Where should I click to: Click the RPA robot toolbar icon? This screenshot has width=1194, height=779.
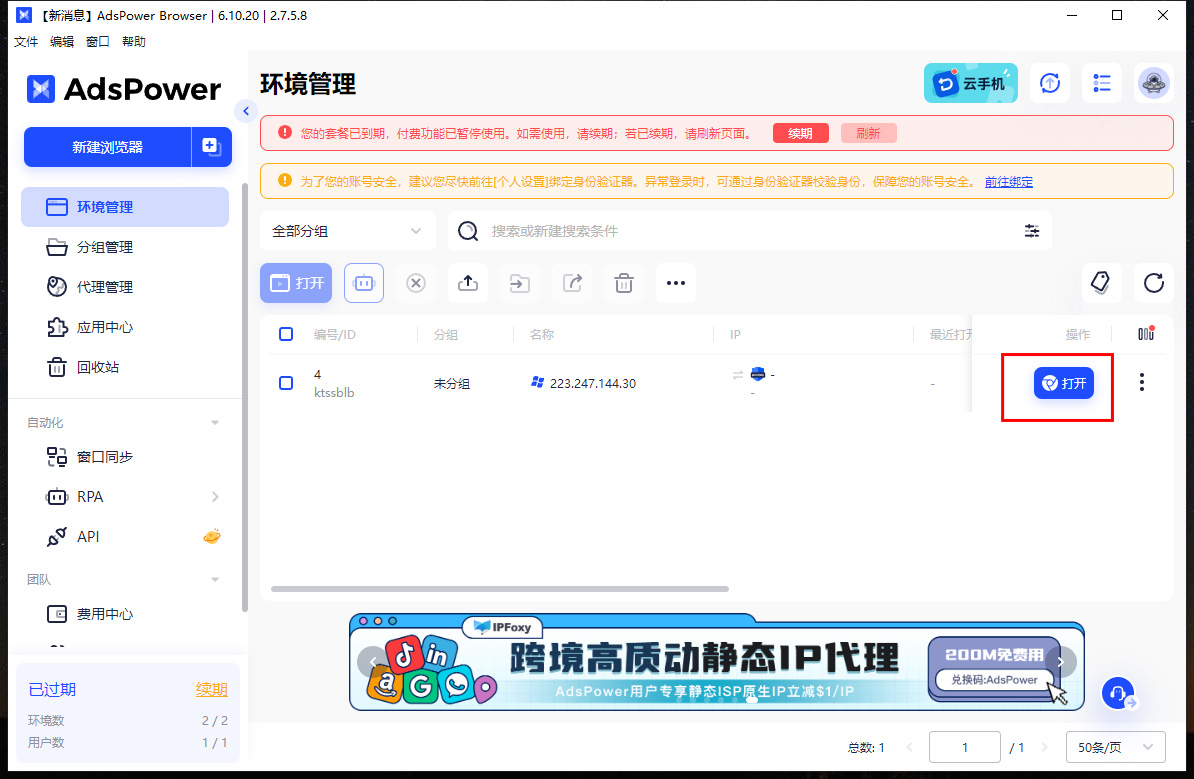coord(364,283)
